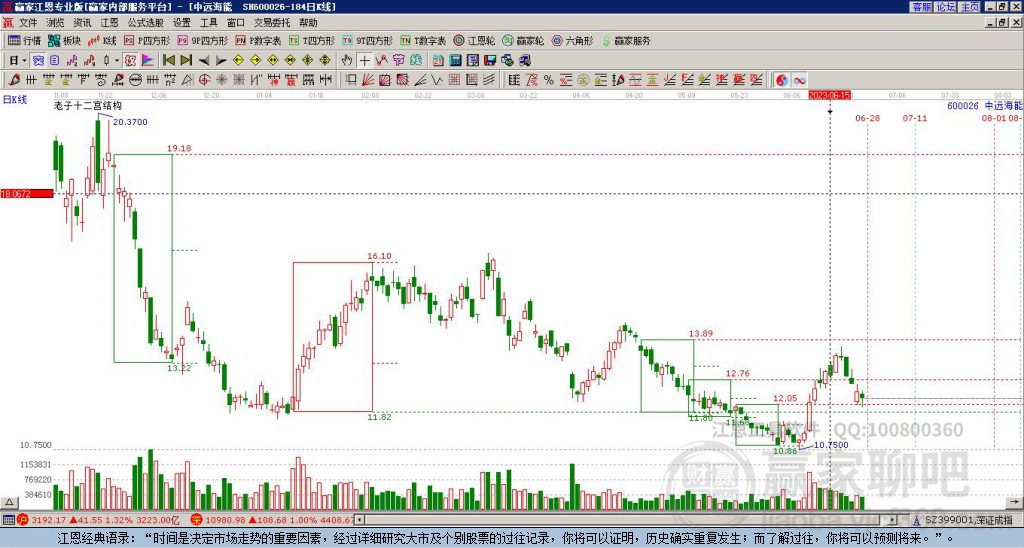Open the 主页 homepage link
Viewport: 1024px width, 548px height.
[970, 7]
